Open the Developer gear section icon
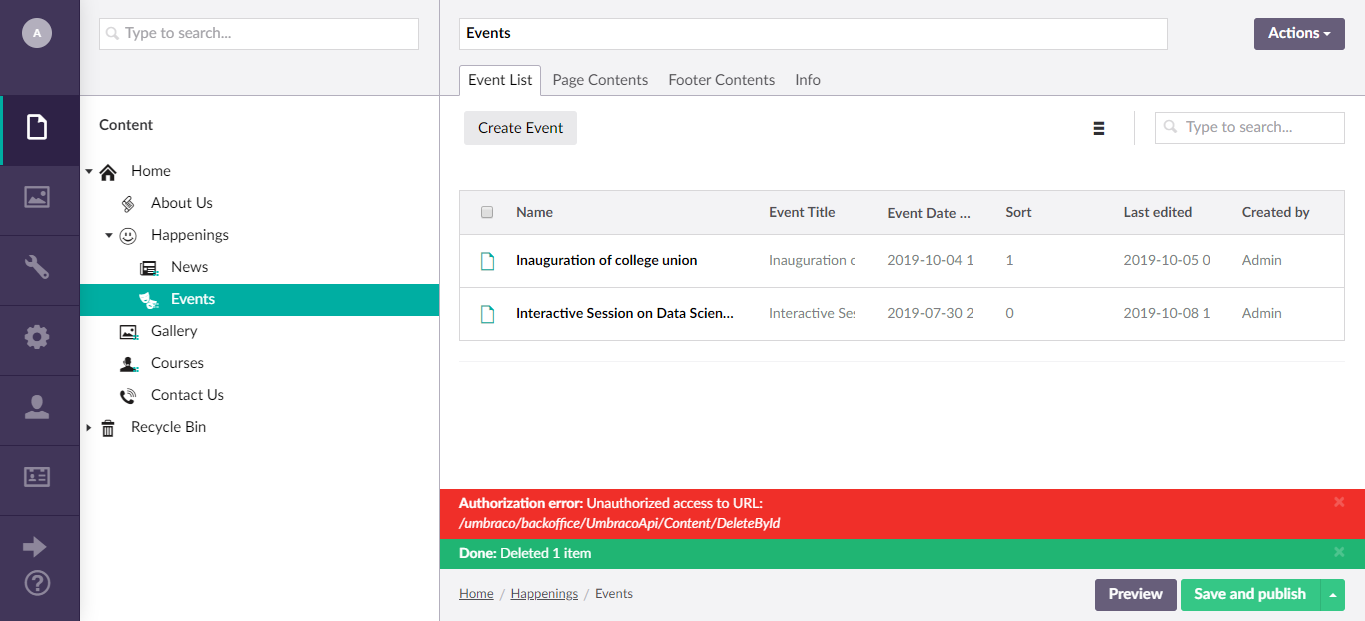This screenshot has height=621, width=1365. (37, 337)
